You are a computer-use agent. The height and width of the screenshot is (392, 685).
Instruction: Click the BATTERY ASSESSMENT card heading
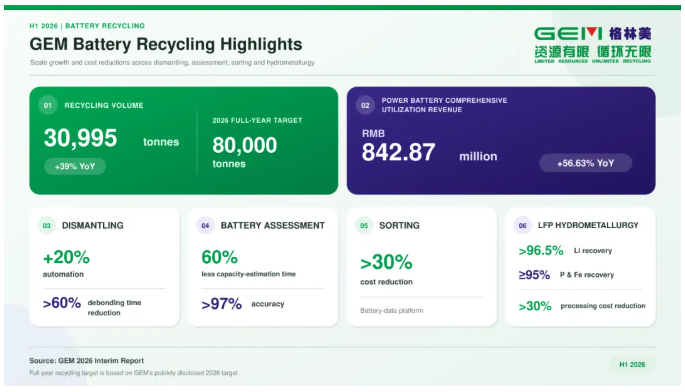click(x=273, y=225)
